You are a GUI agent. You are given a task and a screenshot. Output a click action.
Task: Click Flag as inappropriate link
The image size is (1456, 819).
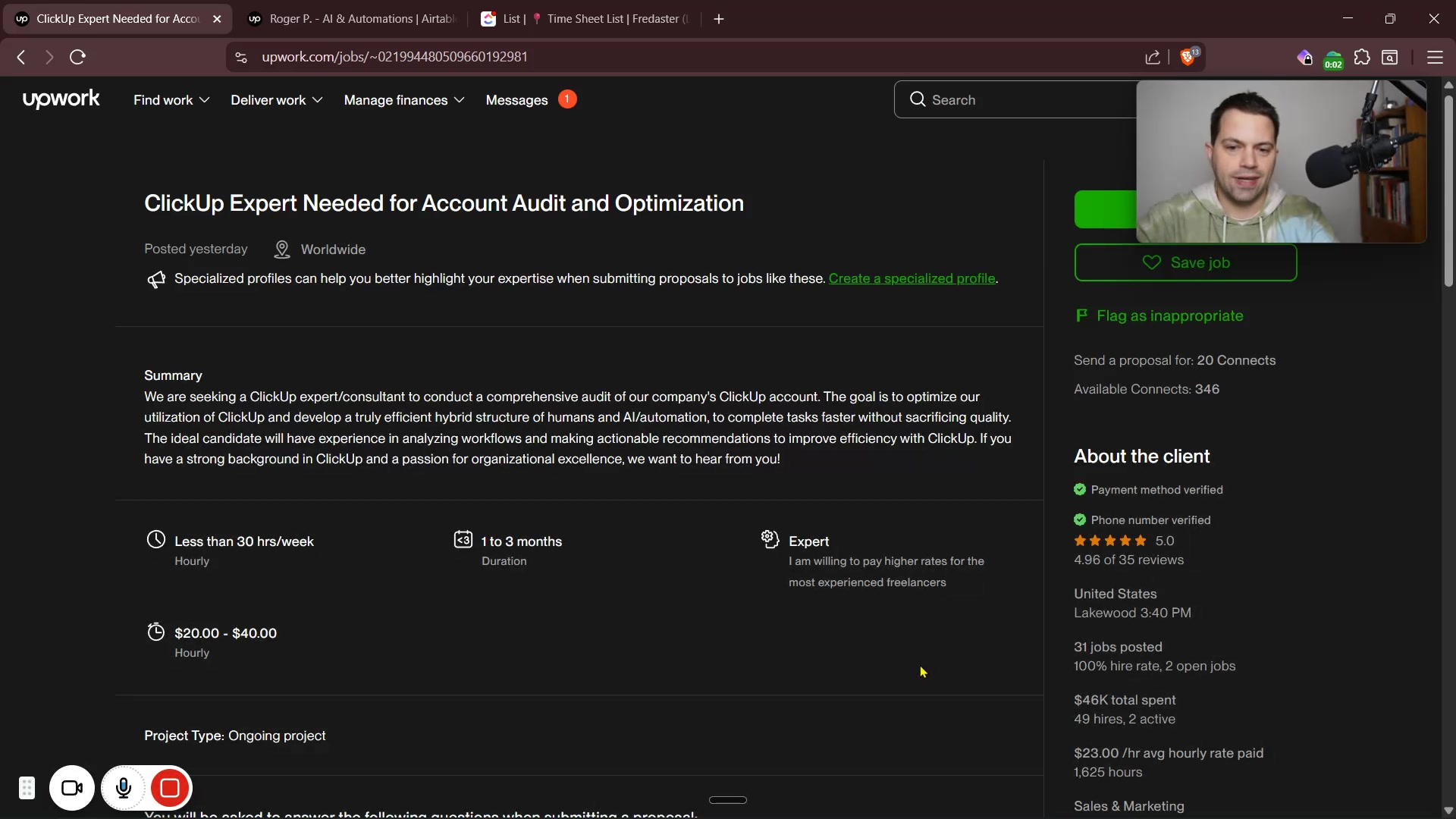pyautogui.click(x=1169, y=315)
